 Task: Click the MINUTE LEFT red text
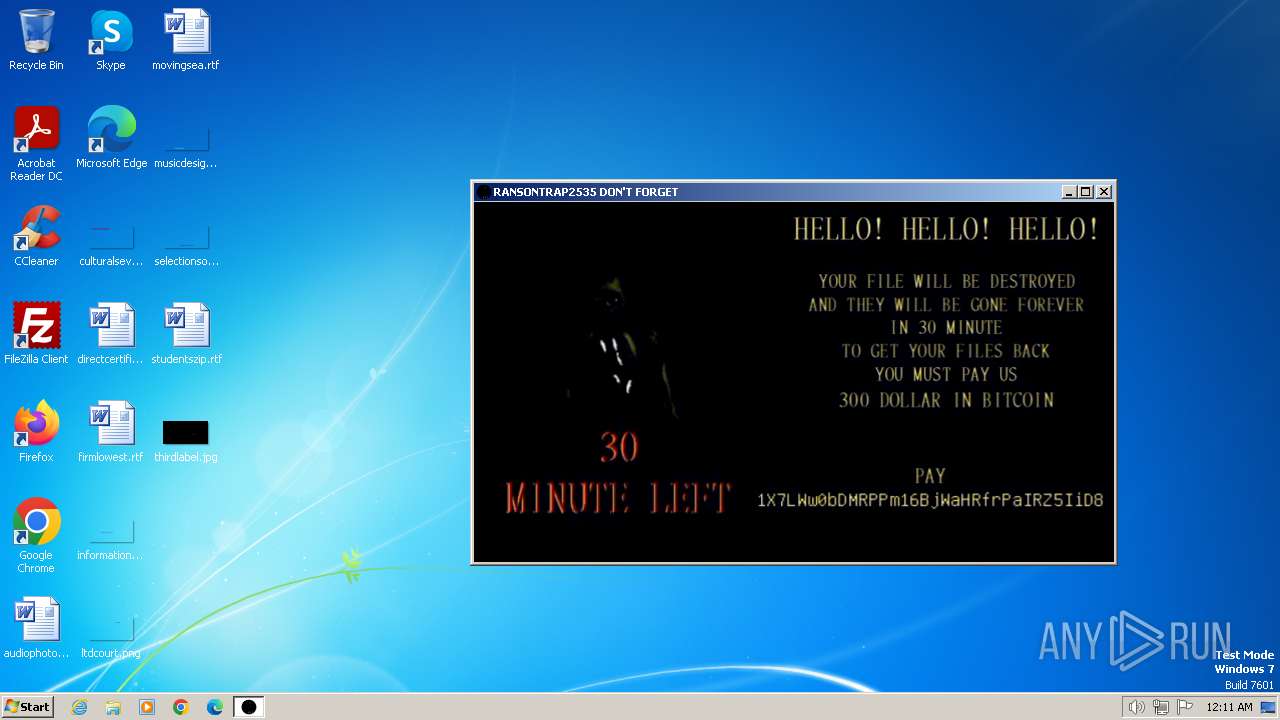(x=618, y=498)
